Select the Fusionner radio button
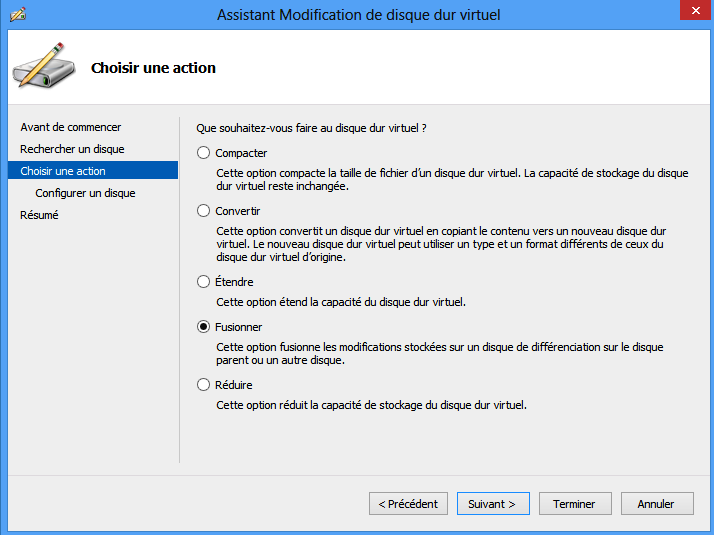This screenshot has width=714, height=535. click(204, 327)
